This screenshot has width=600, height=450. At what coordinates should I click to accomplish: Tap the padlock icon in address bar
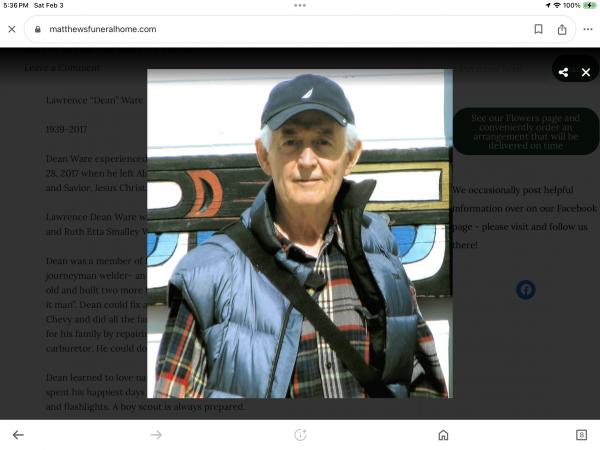pos(38,30)
